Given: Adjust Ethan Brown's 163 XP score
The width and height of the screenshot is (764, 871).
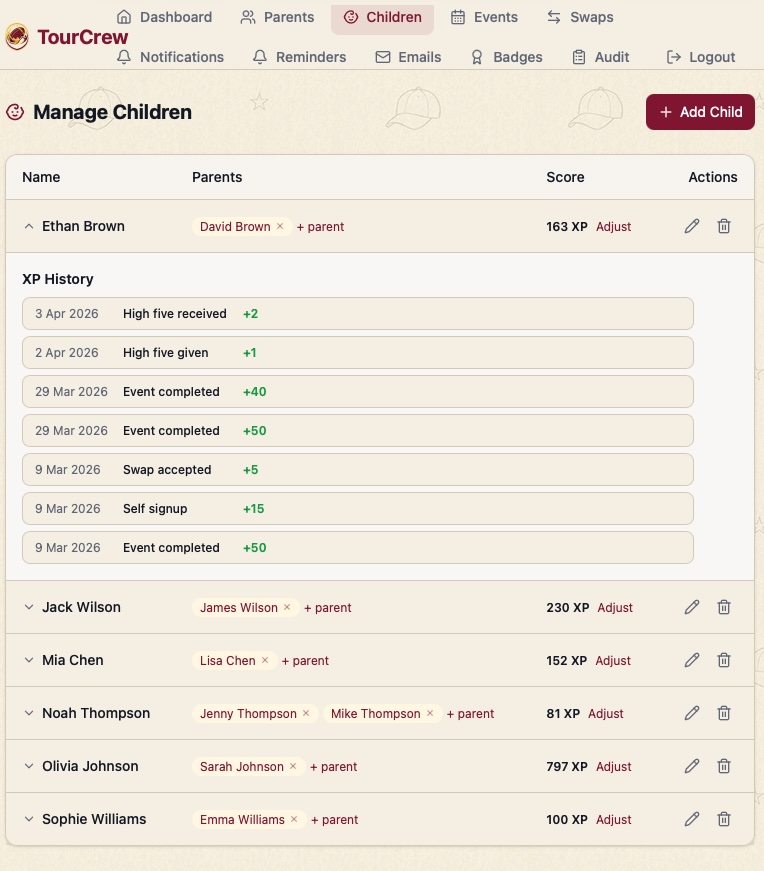Looking at the screenshot, I should pyautogui.click(x=613, y=227).
